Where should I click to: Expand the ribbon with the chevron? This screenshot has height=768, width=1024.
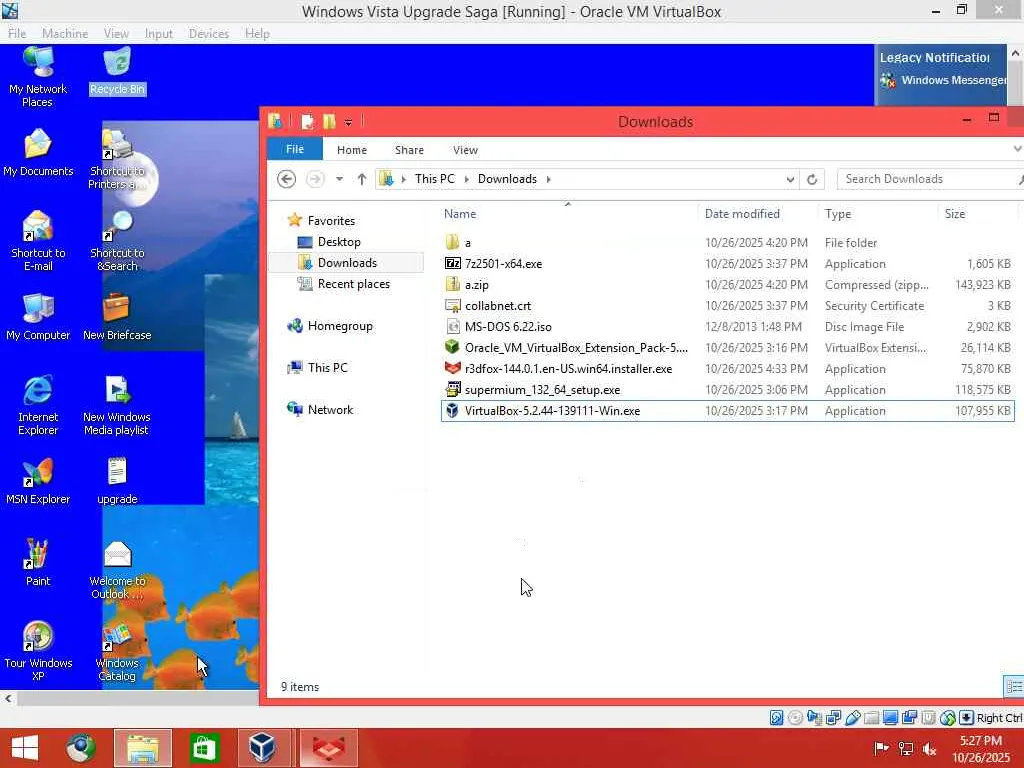tap(1017, 150)
